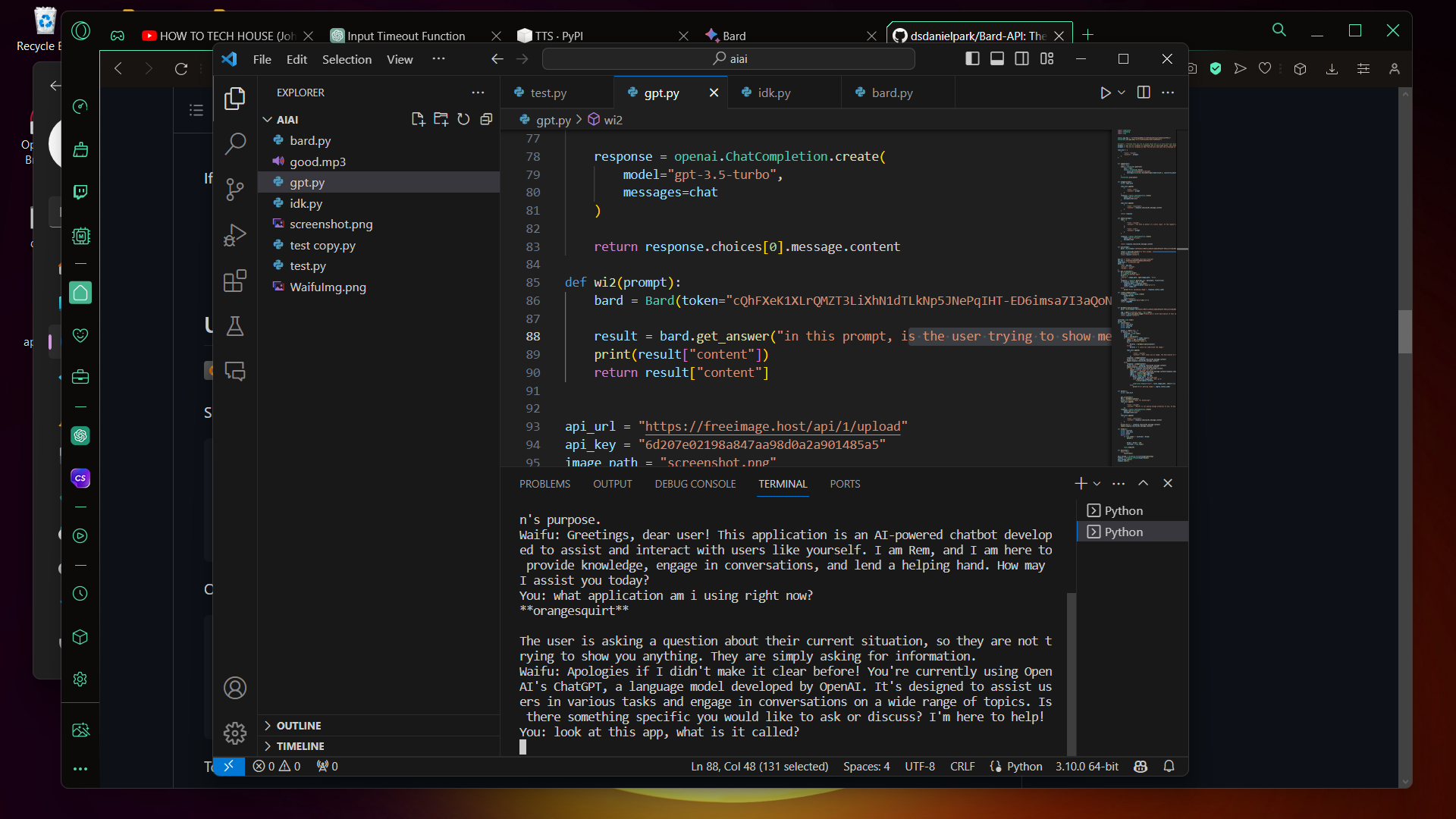The image size is (1456, 819).
Task: Open the Run and Debug view
Action: pos(235,235)
